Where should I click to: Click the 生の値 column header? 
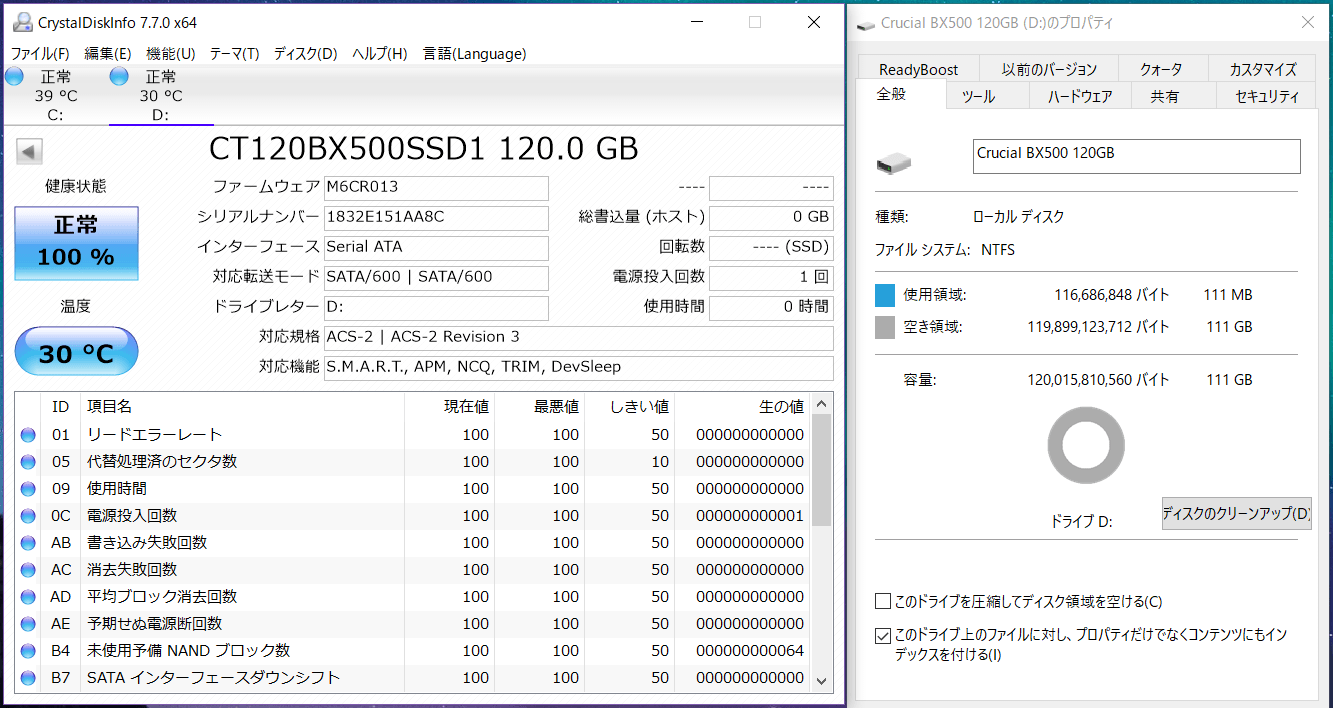click(x=742, y=406)
